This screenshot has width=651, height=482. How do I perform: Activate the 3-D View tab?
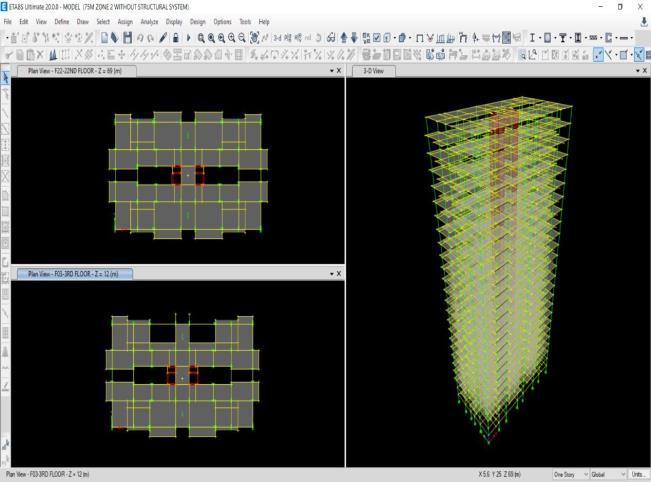coord(374,71)
